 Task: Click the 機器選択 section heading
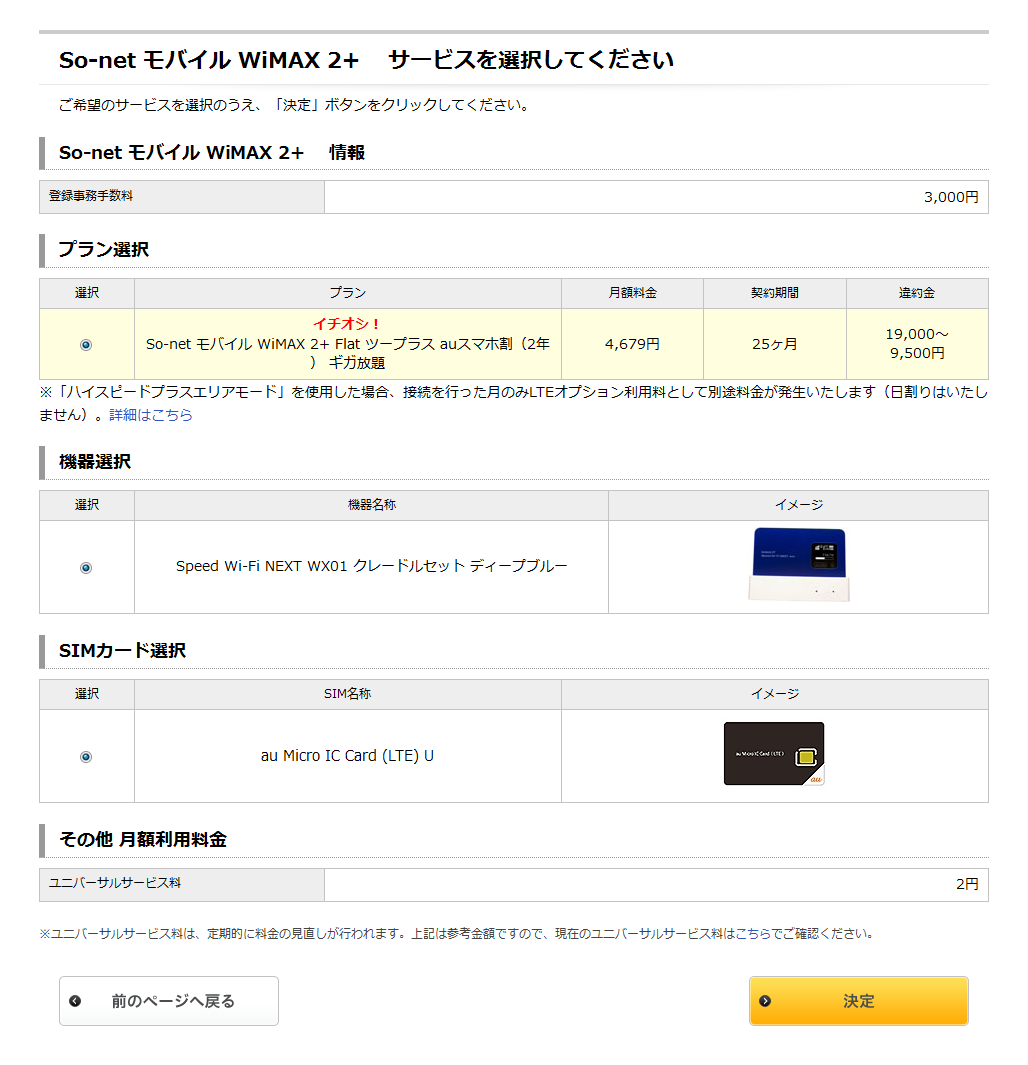point(94,462)
